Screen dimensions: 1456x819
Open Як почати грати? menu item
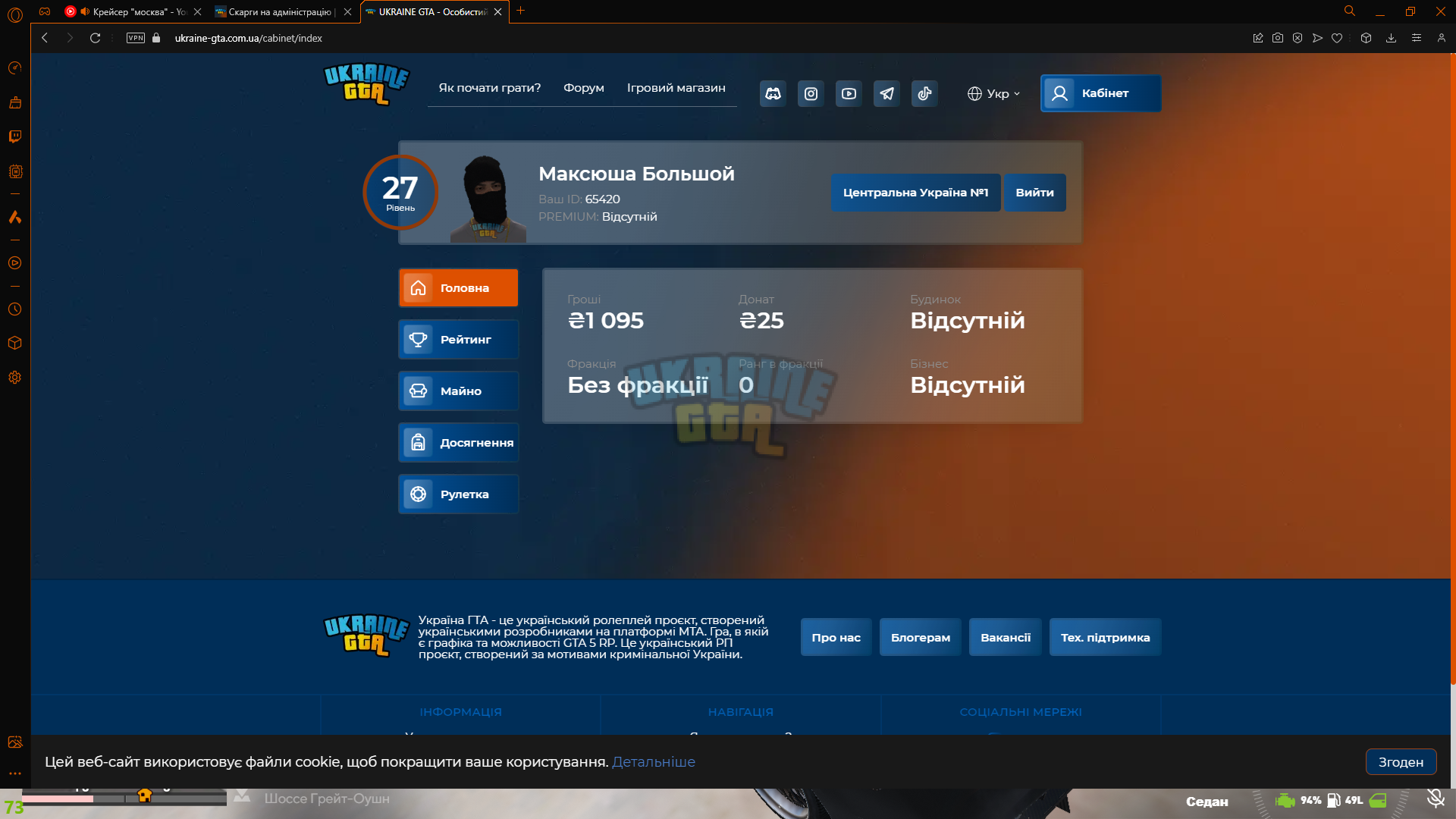pos(490,88)
